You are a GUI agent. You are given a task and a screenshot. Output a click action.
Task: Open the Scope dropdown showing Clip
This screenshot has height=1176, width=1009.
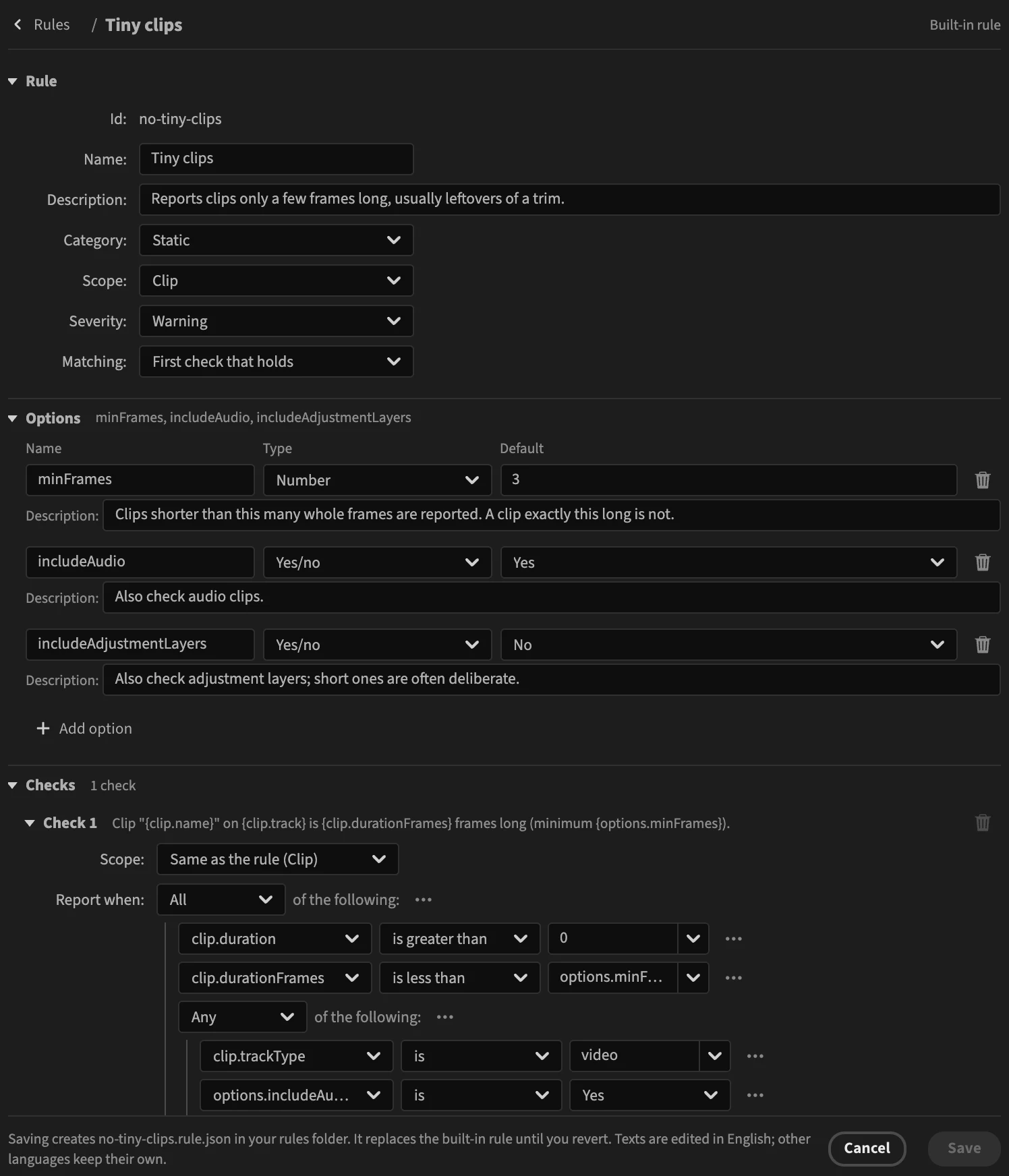point(277,281)
